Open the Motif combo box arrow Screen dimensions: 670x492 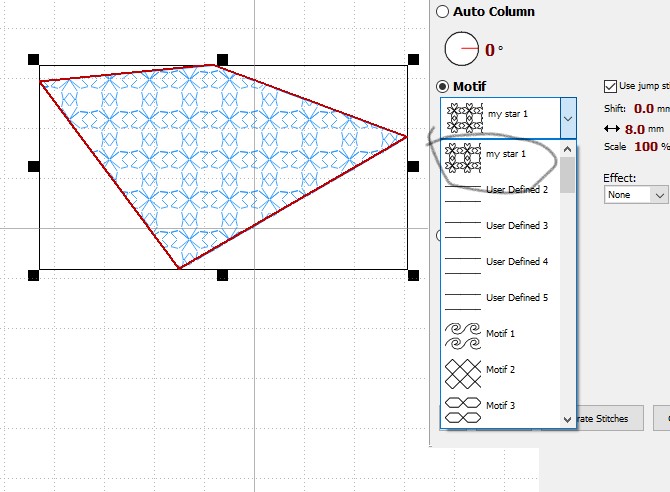(x=568, y=118)
